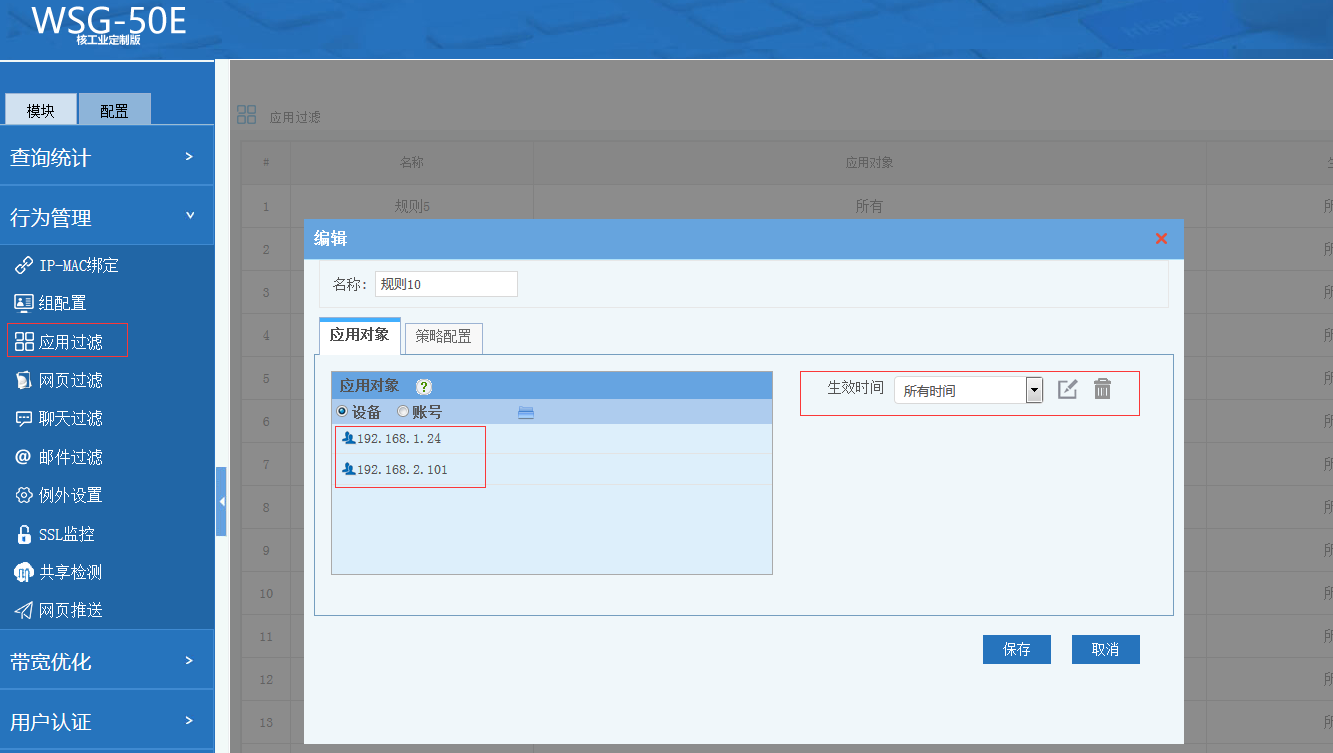Click the 取消 button

[x=1105, y=649]
